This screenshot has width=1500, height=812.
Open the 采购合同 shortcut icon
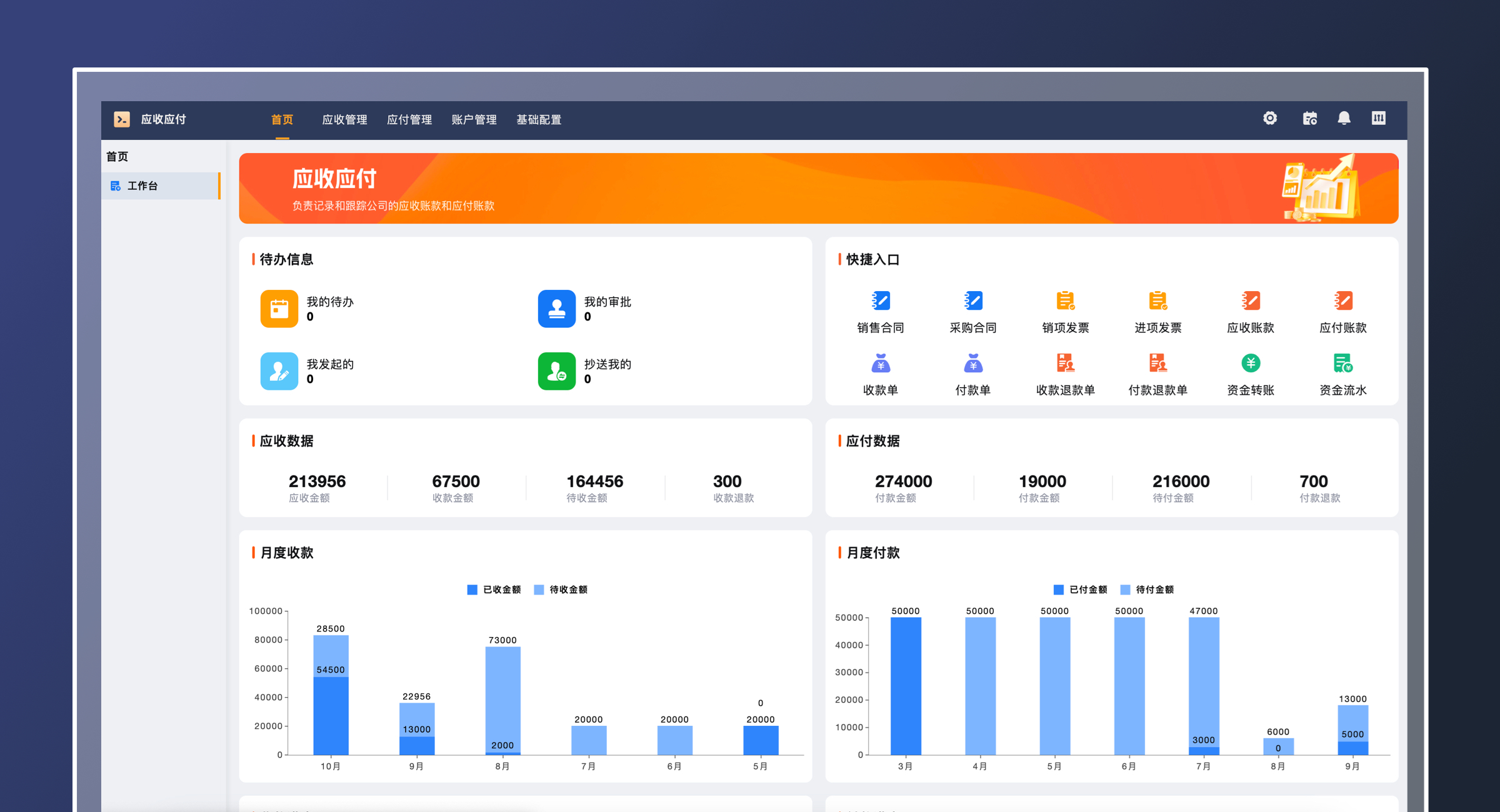tap(972, 300)
